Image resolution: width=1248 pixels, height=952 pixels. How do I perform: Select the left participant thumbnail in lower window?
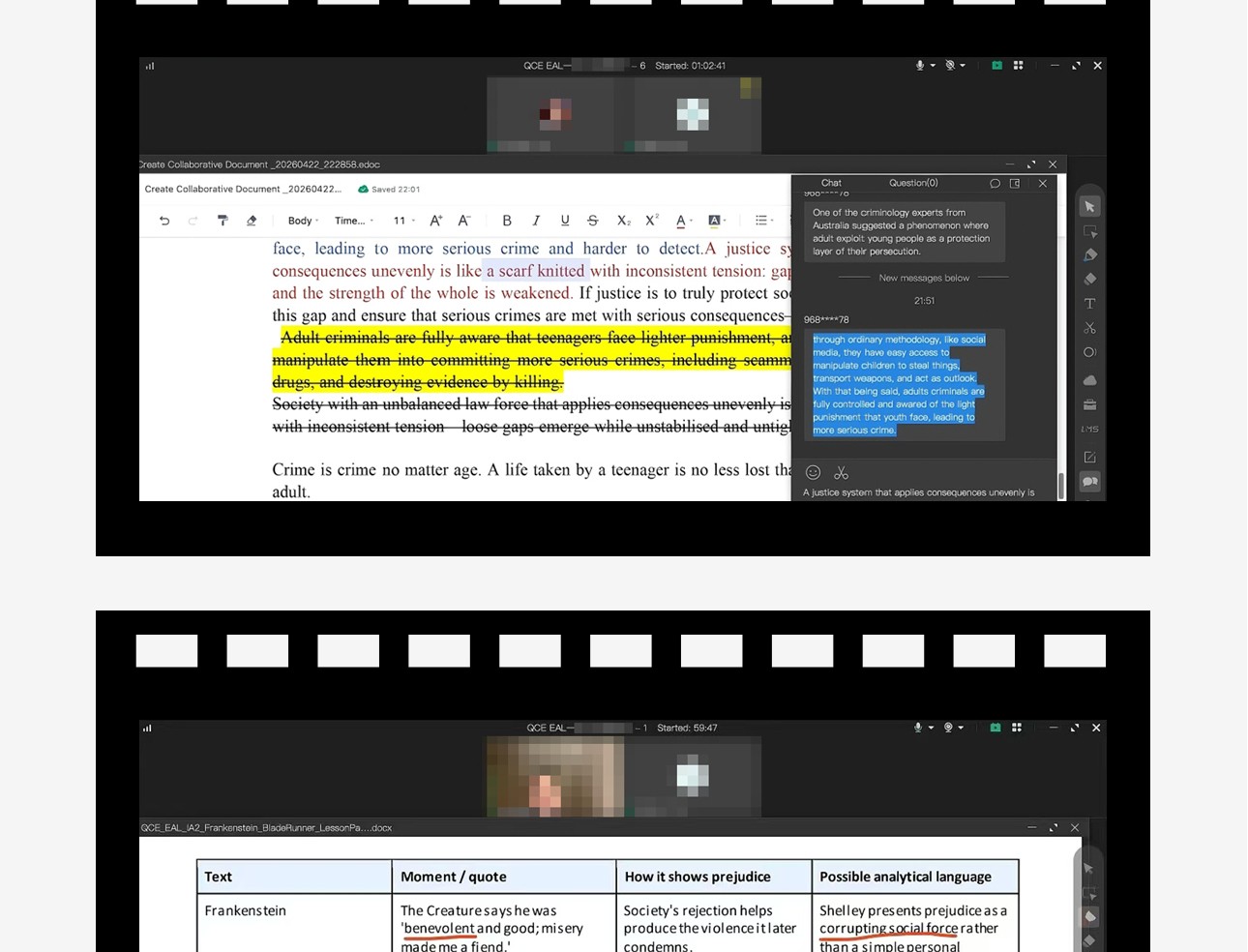555,777
